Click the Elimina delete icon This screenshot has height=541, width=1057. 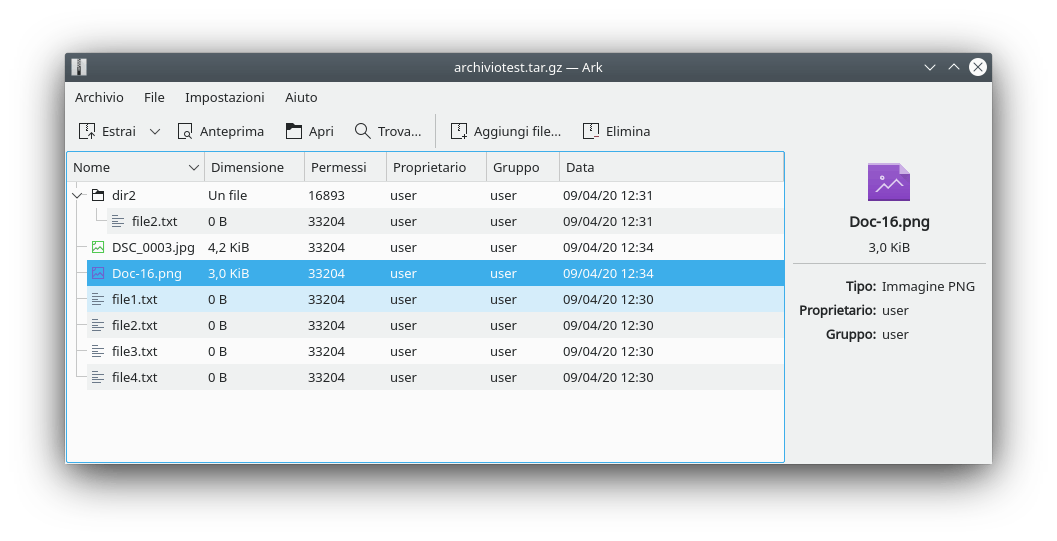[590, 131]
